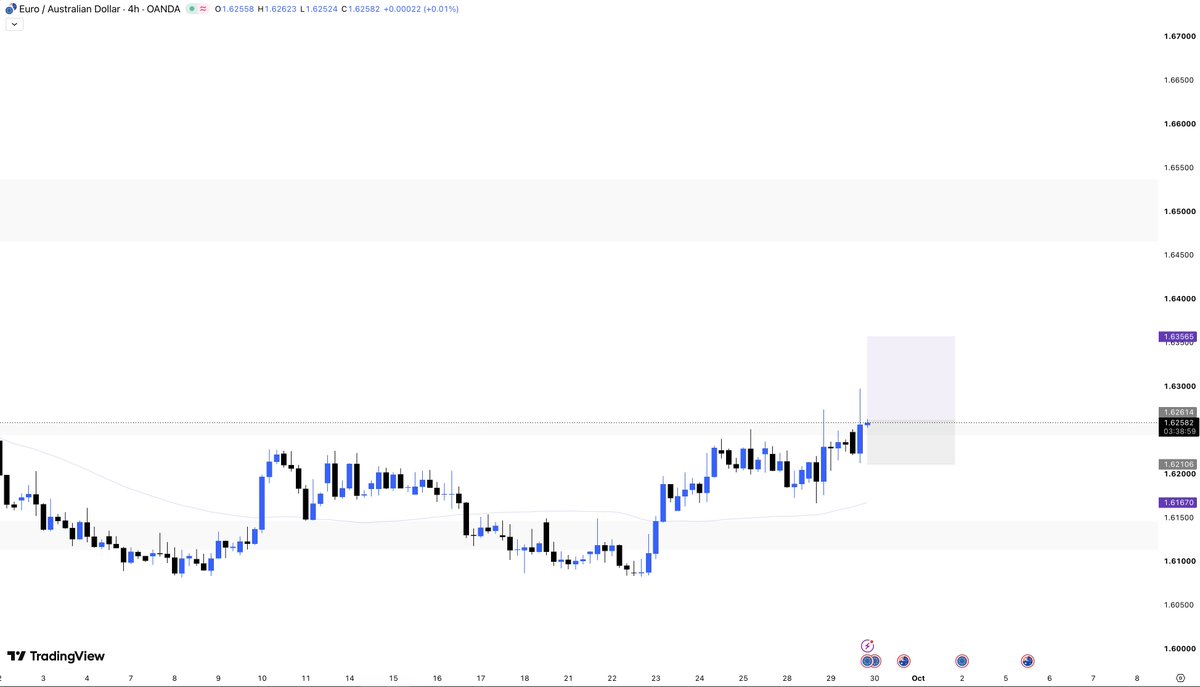Click the green market status dot
This screenshot has height=687, width=1200.
coord(190,8)
